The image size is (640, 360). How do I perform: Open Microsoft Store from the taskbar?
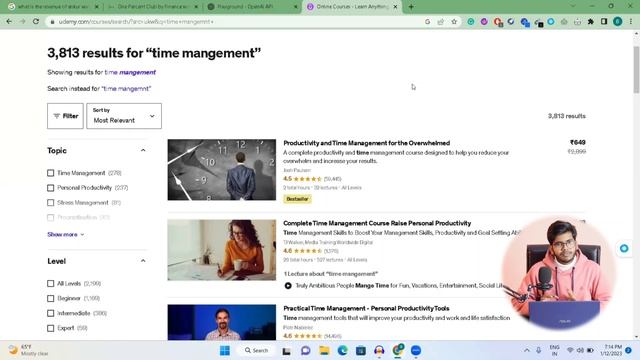(361, 350)
